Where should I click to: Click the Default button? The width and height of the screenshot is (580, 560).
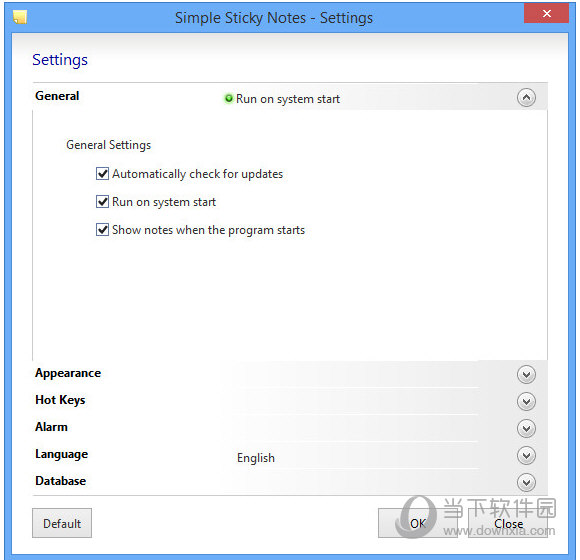coord(62,523)
